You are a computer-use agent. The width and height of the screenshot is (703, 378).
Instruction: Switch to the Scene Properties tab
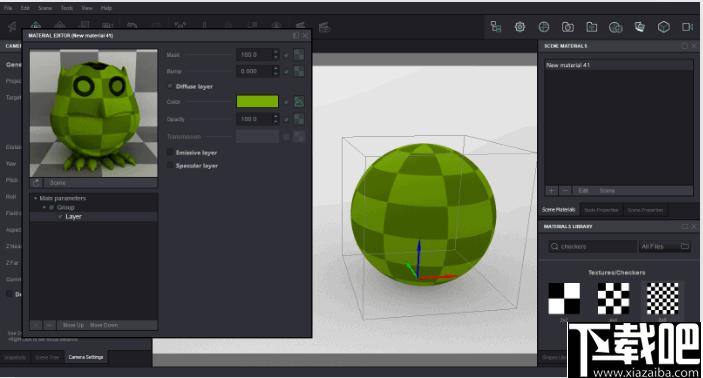tap(645, 210)
